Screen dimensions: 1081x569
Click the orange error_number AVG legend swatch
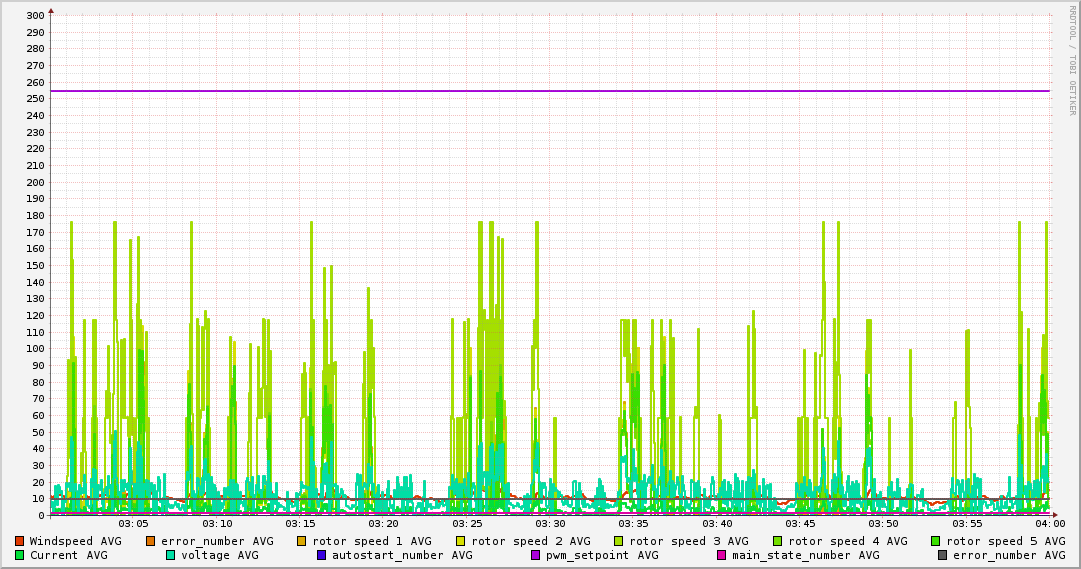tap(151, 541)
